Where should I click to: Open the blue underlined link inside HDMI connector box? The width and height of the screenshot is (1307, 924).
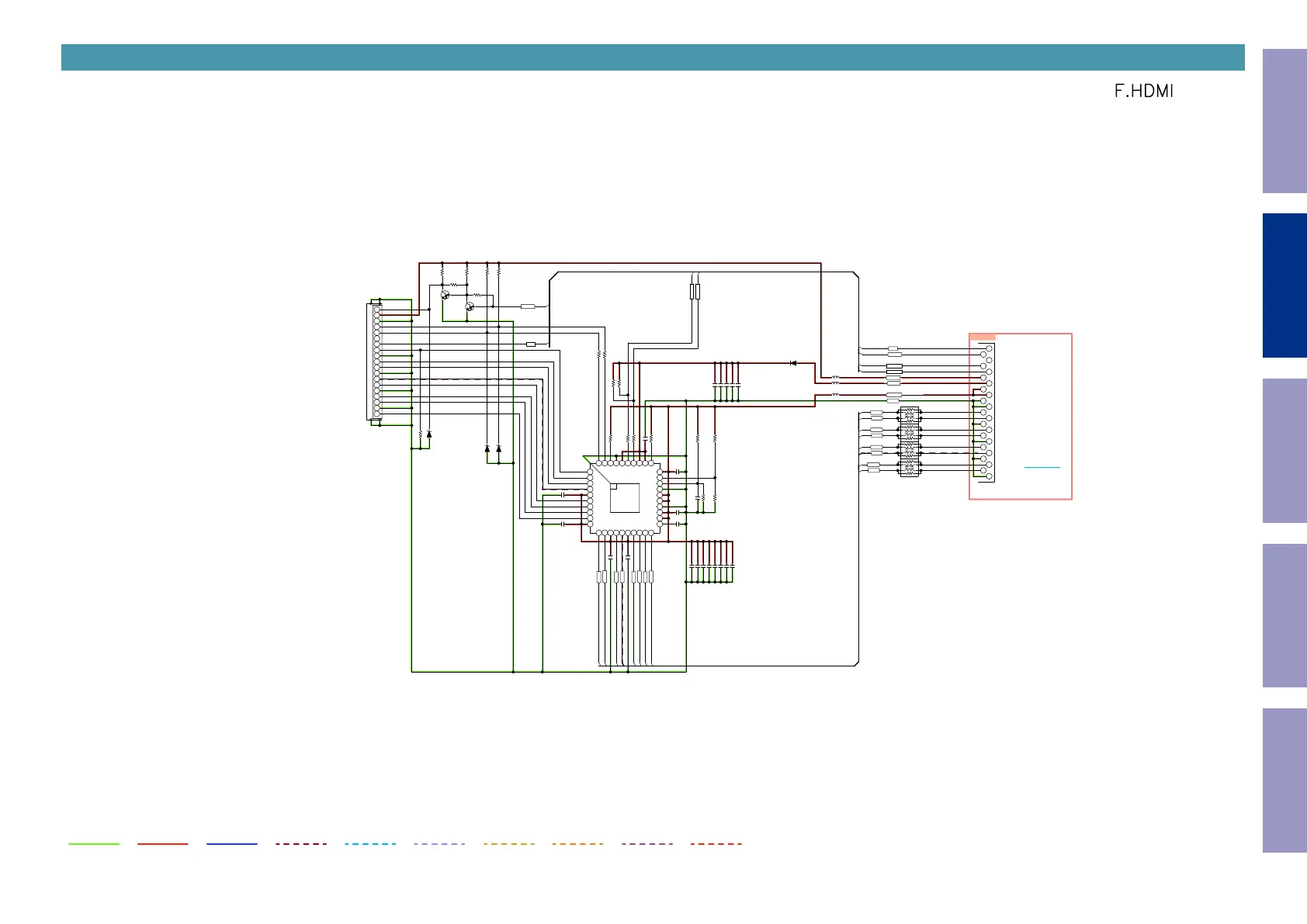coord(1042,467)
